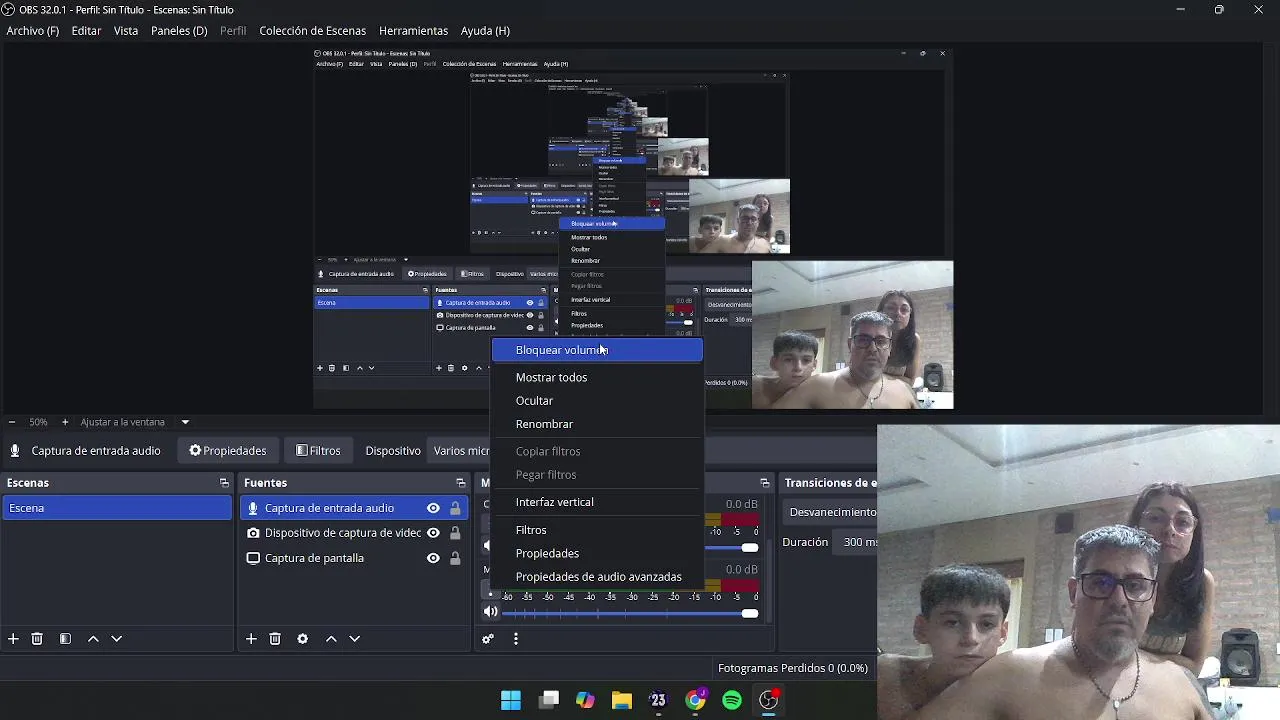The image size is (1280, 720).
Task: Open the audio mixer three-dot menu
Action: [516, 639]
